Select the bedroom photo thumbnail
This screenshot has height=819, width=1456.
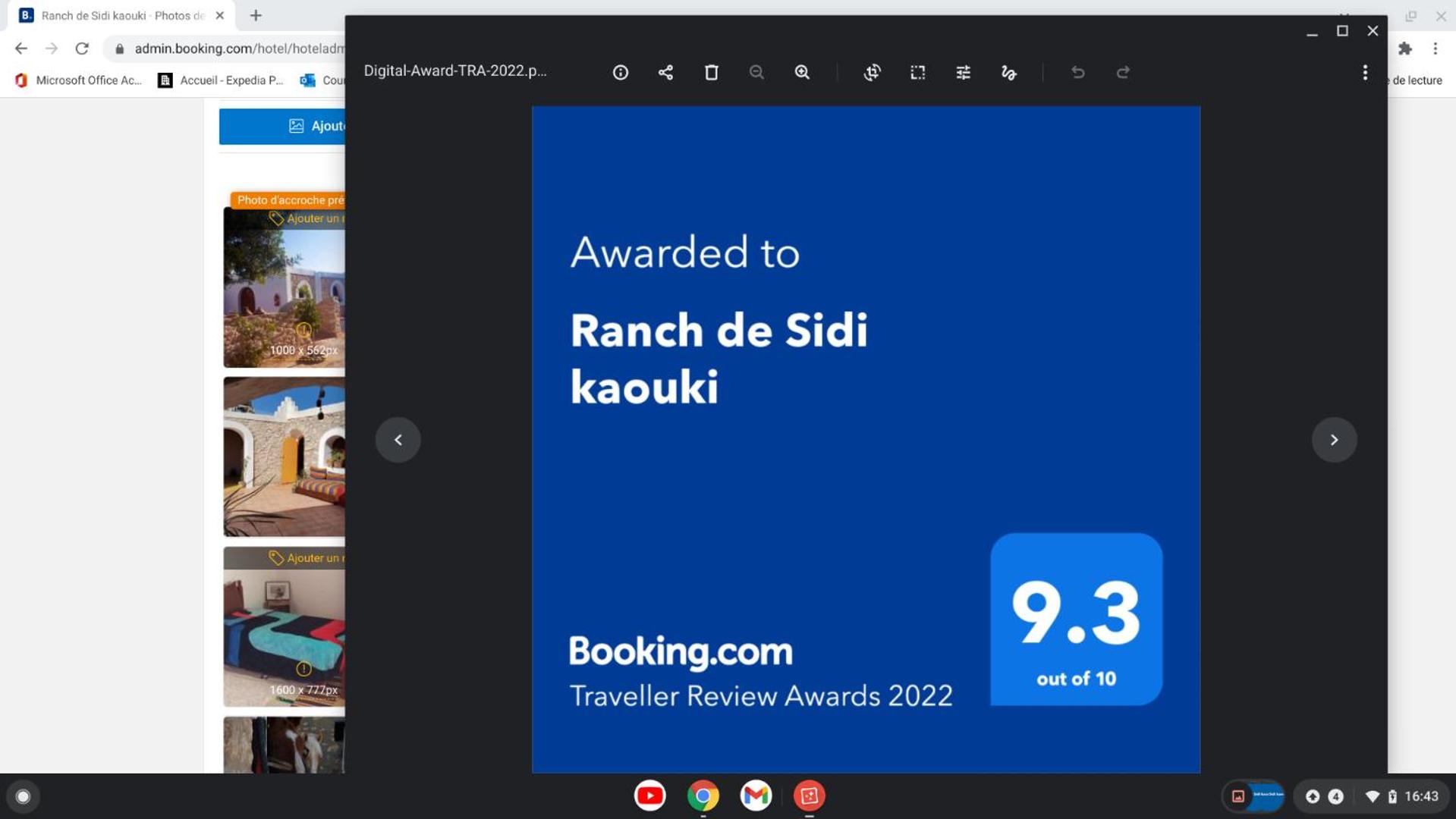tap(284, 626)
